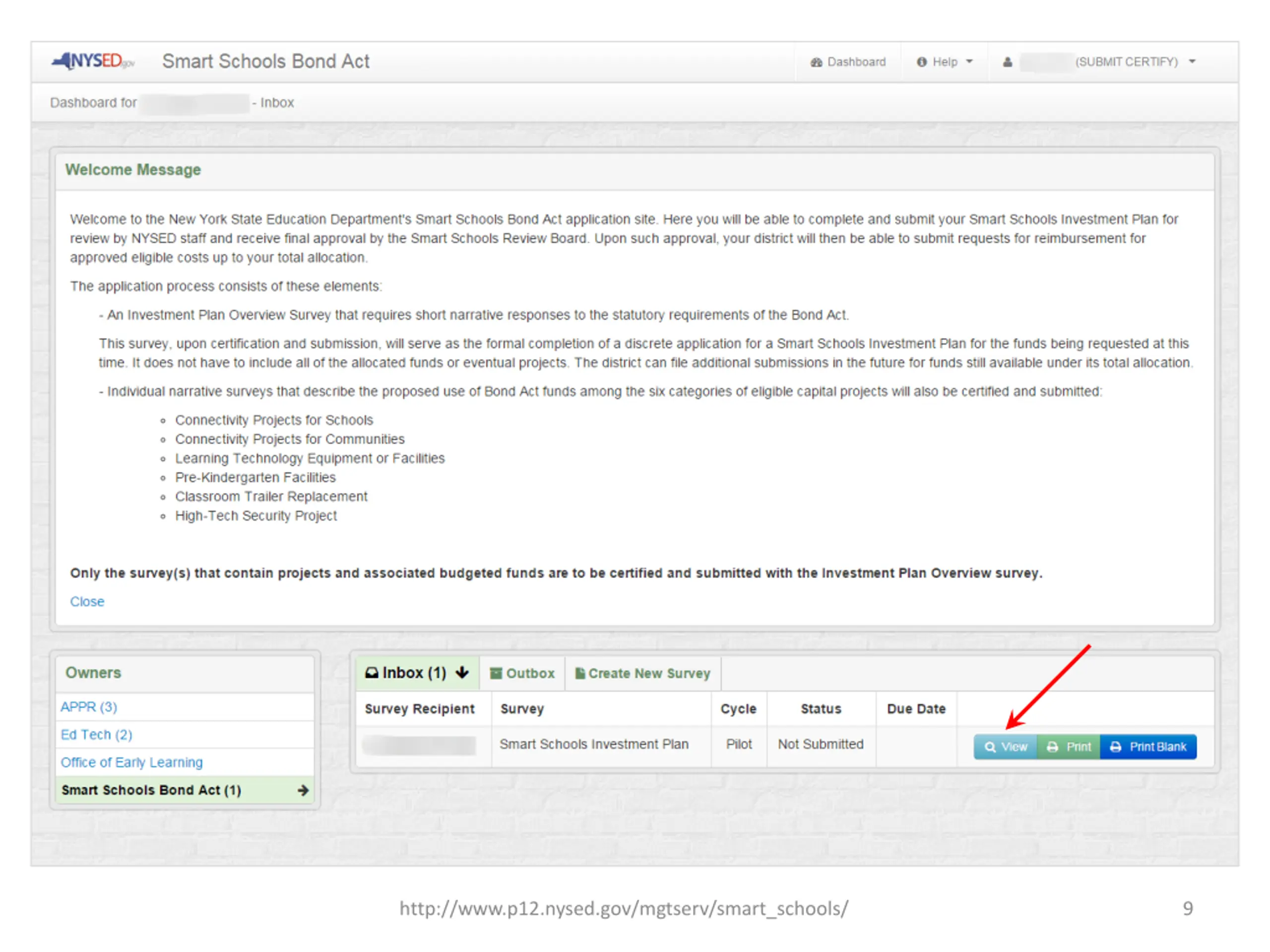The height and width of the screenshot is (952, 1270).
Task: Open the Create New Survey tab
Action: [x=643, y=673]
